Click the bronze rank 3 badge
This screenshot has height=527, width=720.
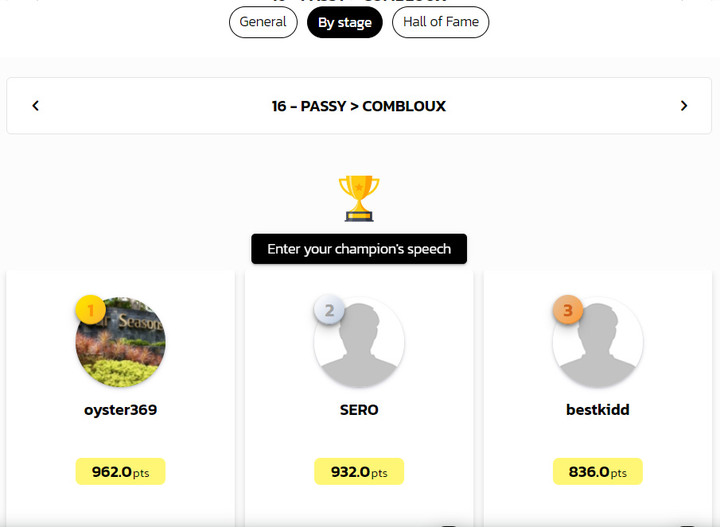pyautogui.click(x=568, y=310)
